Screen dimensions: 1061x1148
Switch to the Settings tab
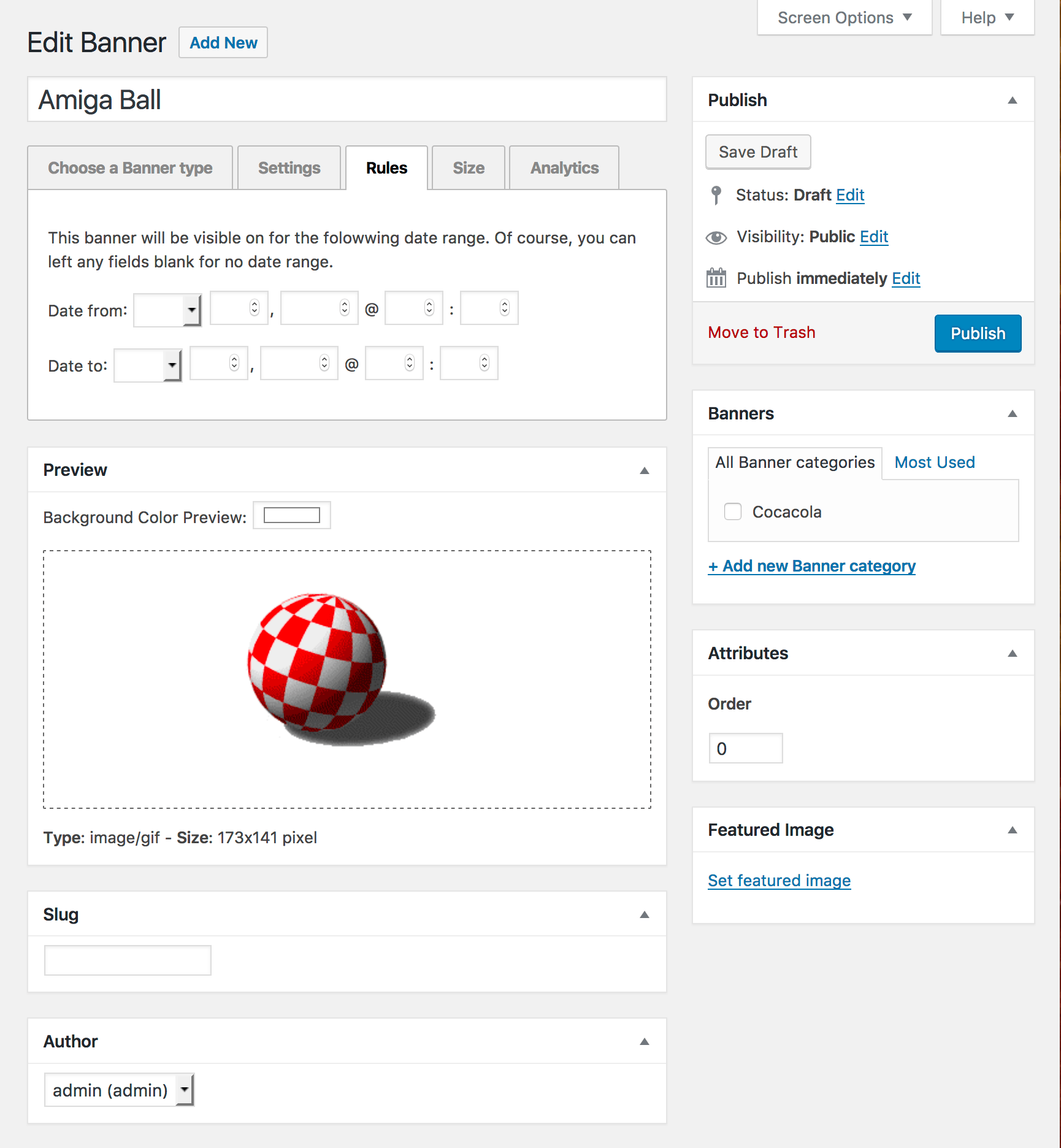point(289,168)
